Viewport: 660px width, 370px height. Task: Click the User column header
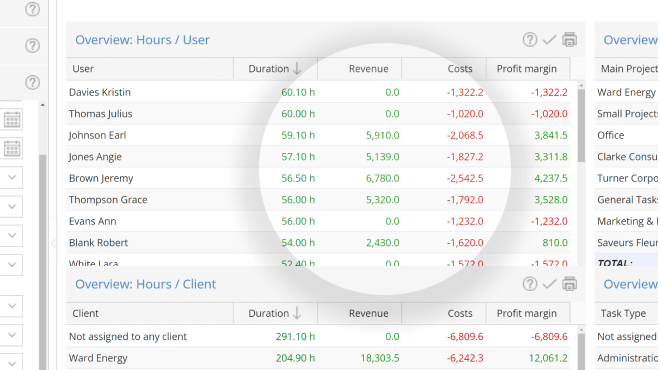149,69
